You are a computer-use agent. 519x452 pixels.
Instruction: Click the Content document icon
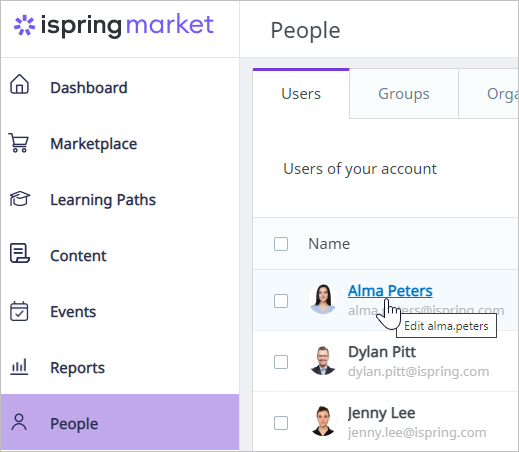pos(20,253)
